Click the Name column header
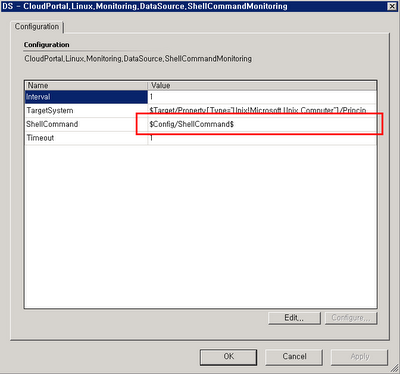The width and height of the screenshot is (400, 374). [86, 86]
